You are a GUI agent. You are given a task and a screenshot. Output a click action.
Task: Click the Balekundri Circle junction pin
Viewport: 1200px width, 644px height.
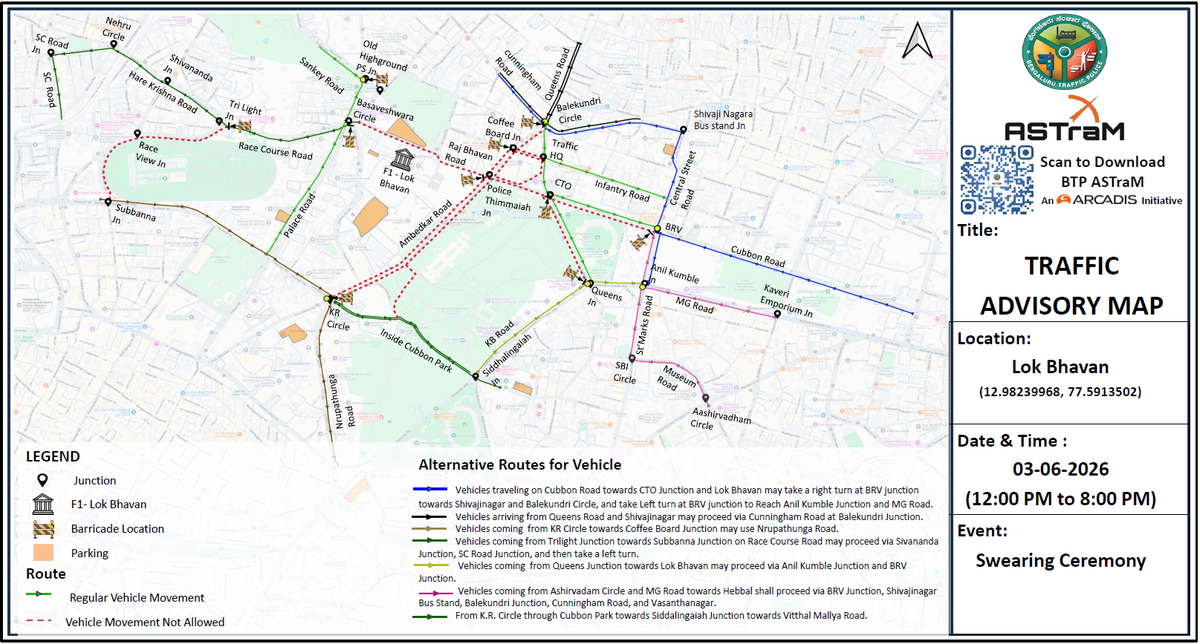pyautogui.click(x=547, y=122)
